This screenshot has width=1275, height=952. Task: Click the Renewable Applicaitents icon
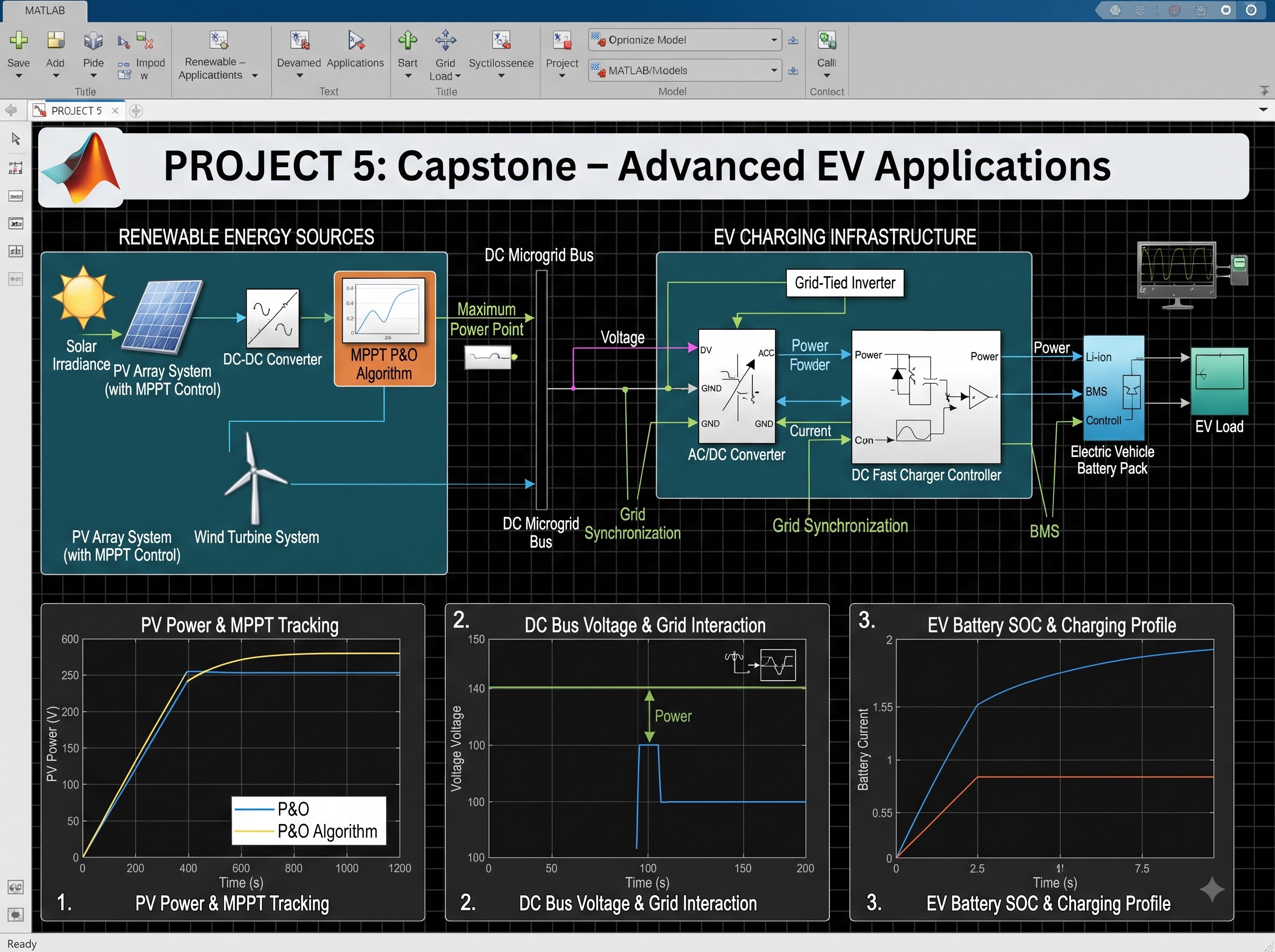click(x=218, y=40)
